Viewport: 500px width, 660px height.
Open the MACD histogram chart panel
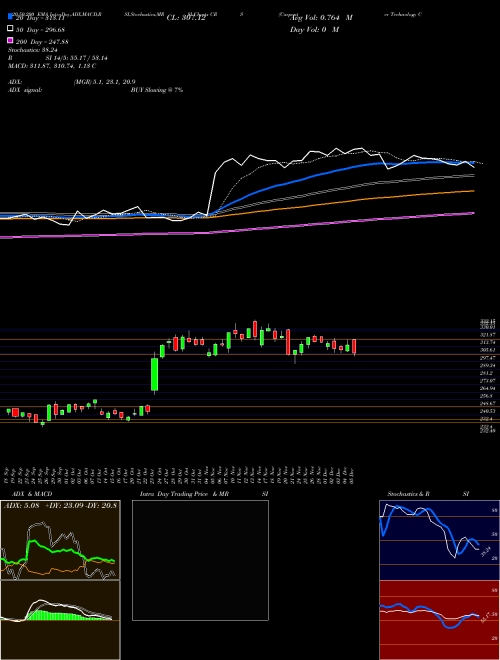pyautogui.click(x=60, y=620)
